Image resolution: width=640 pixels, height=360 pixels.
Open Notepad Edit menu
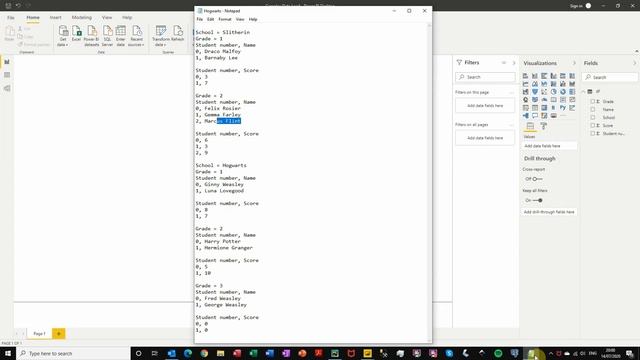(210, 19)
